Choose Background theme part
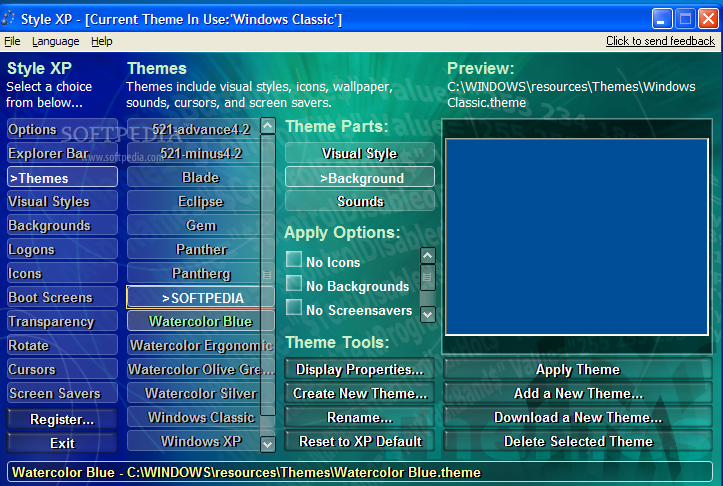 (x=360, y=178)
